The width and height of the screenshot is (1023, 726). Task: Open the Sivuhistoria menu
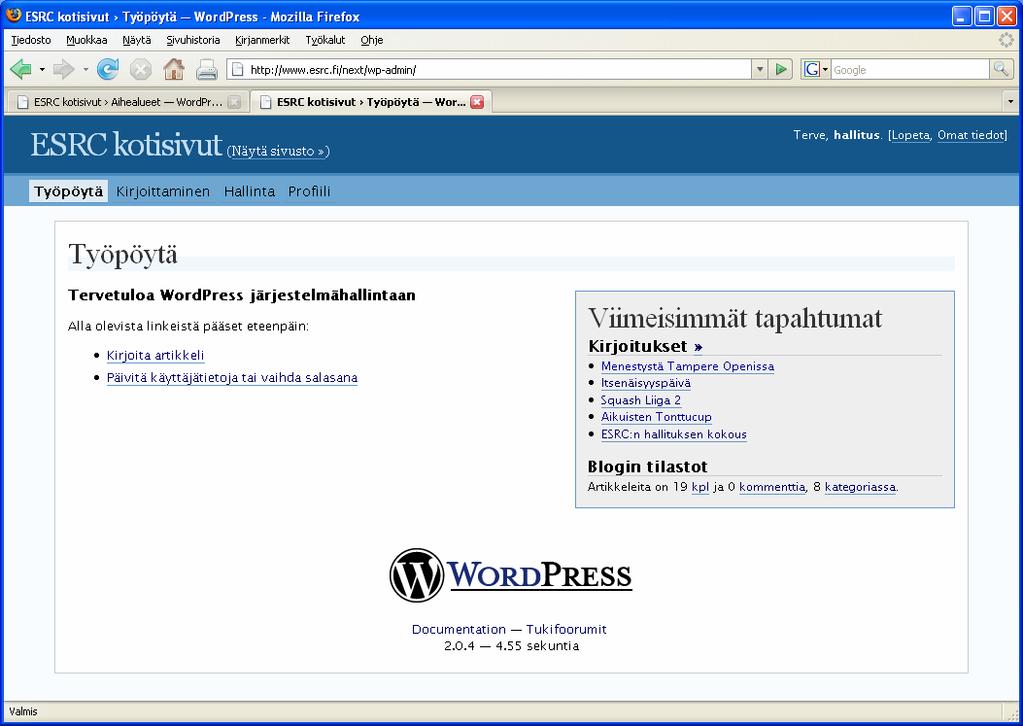193,40
